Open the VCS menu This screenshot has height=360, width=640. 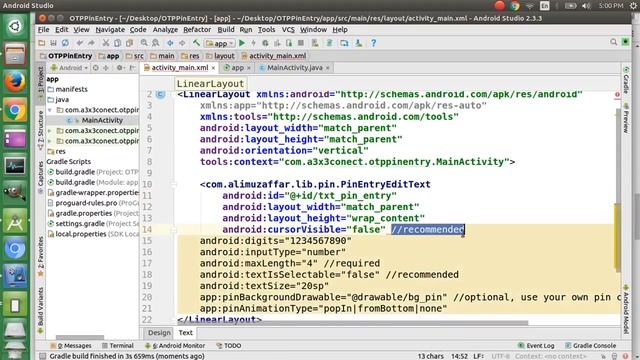click(288, 30)
